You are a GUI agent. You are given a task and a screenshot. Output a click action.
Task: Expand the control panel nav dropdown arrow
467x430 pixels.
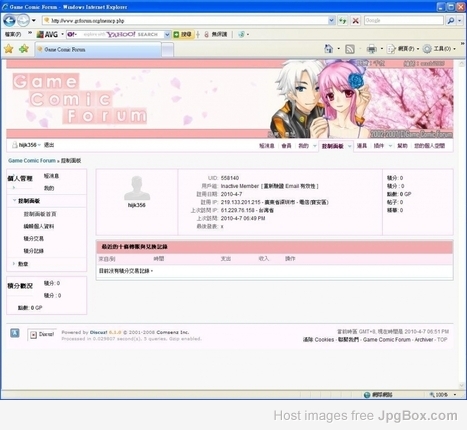(x=349, y=146)
